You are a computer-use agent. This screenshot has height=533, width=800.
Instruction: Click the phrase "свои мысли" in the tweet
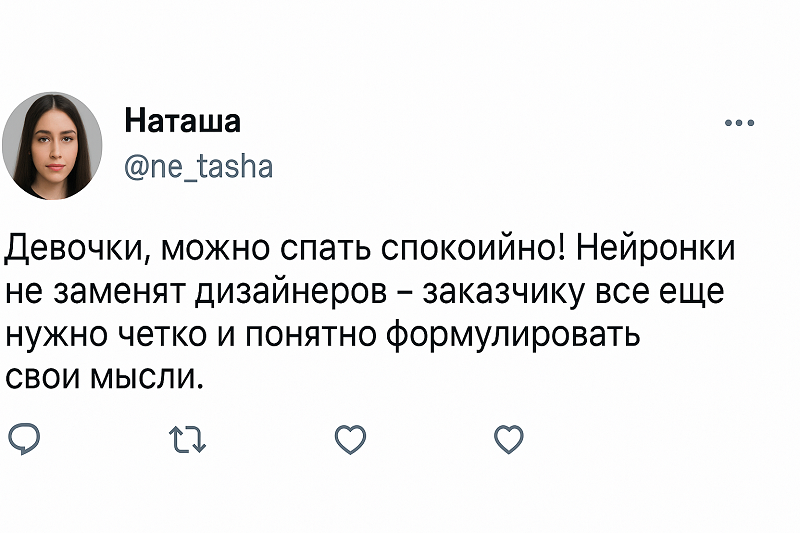point(104,380)
